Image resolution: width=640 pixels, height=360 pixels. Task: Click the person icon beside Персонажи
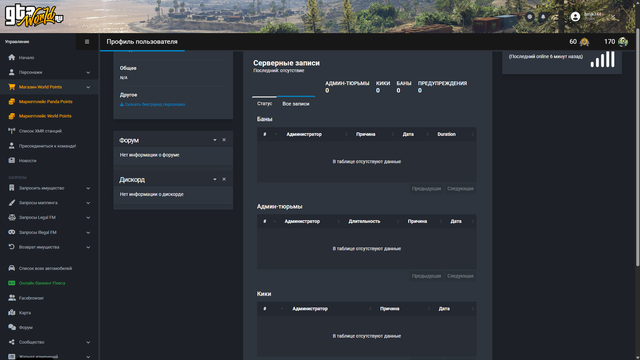pos(11,72)
